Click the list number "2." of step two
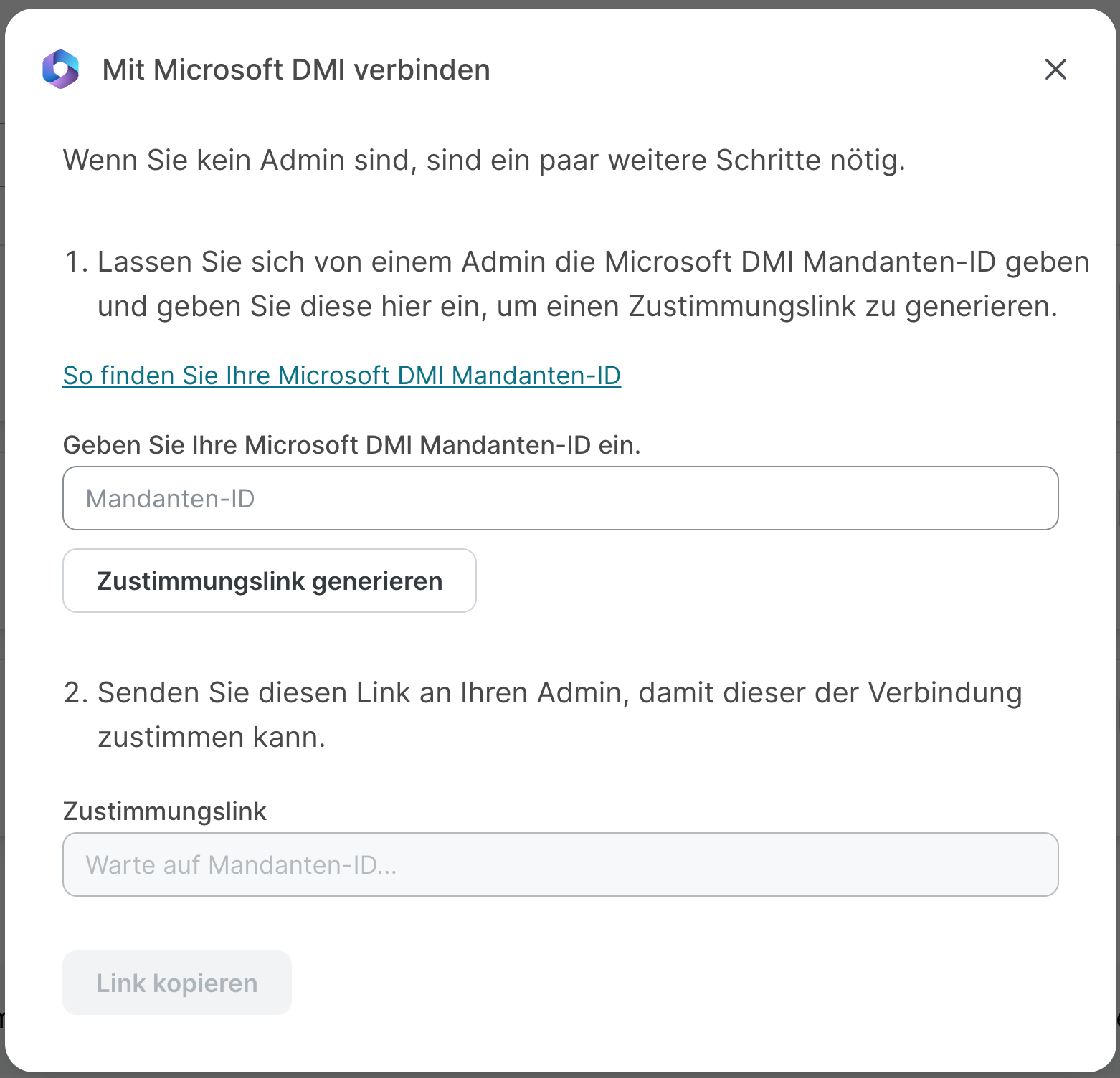The image size is (1120, 1078). [76, 693]
